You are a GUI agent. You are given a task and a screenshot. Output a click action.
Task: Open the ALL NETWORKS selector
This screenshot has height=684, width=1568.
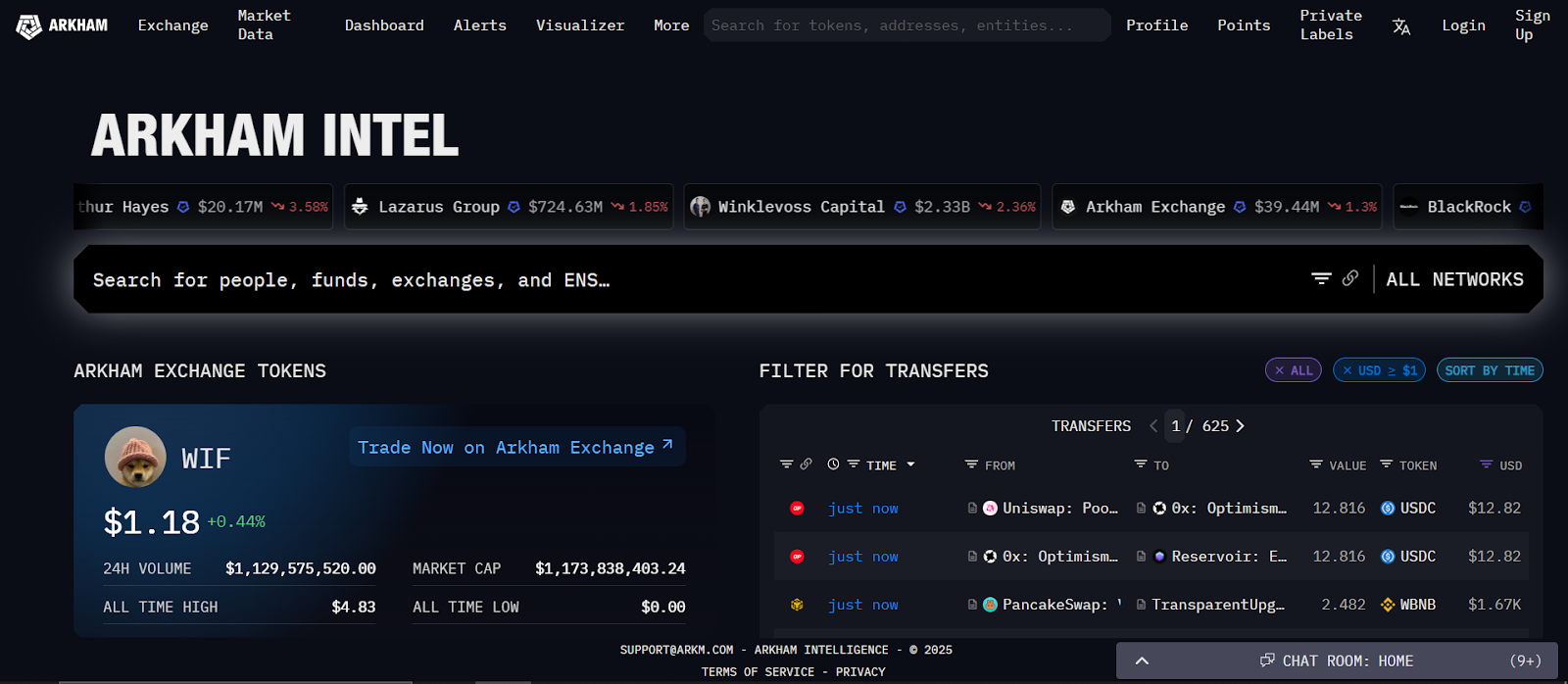[1454, 279]
